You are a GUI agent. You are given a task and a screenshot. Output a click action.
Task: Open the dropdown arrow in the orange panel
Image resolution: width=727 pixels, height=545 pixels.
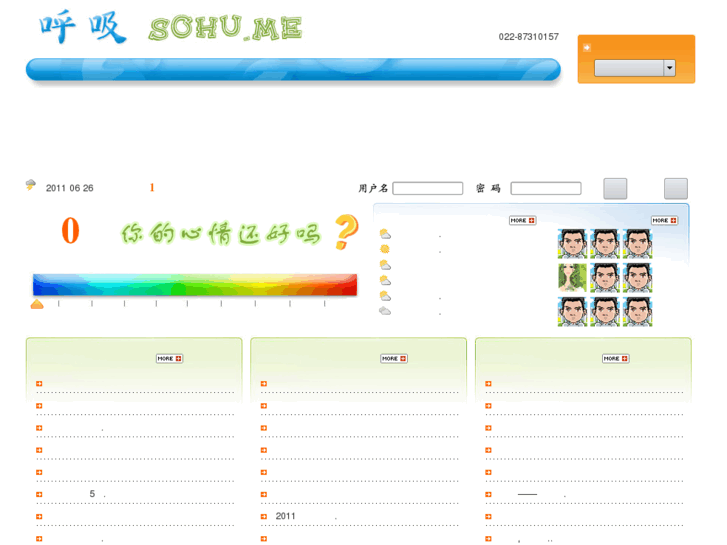669,68
